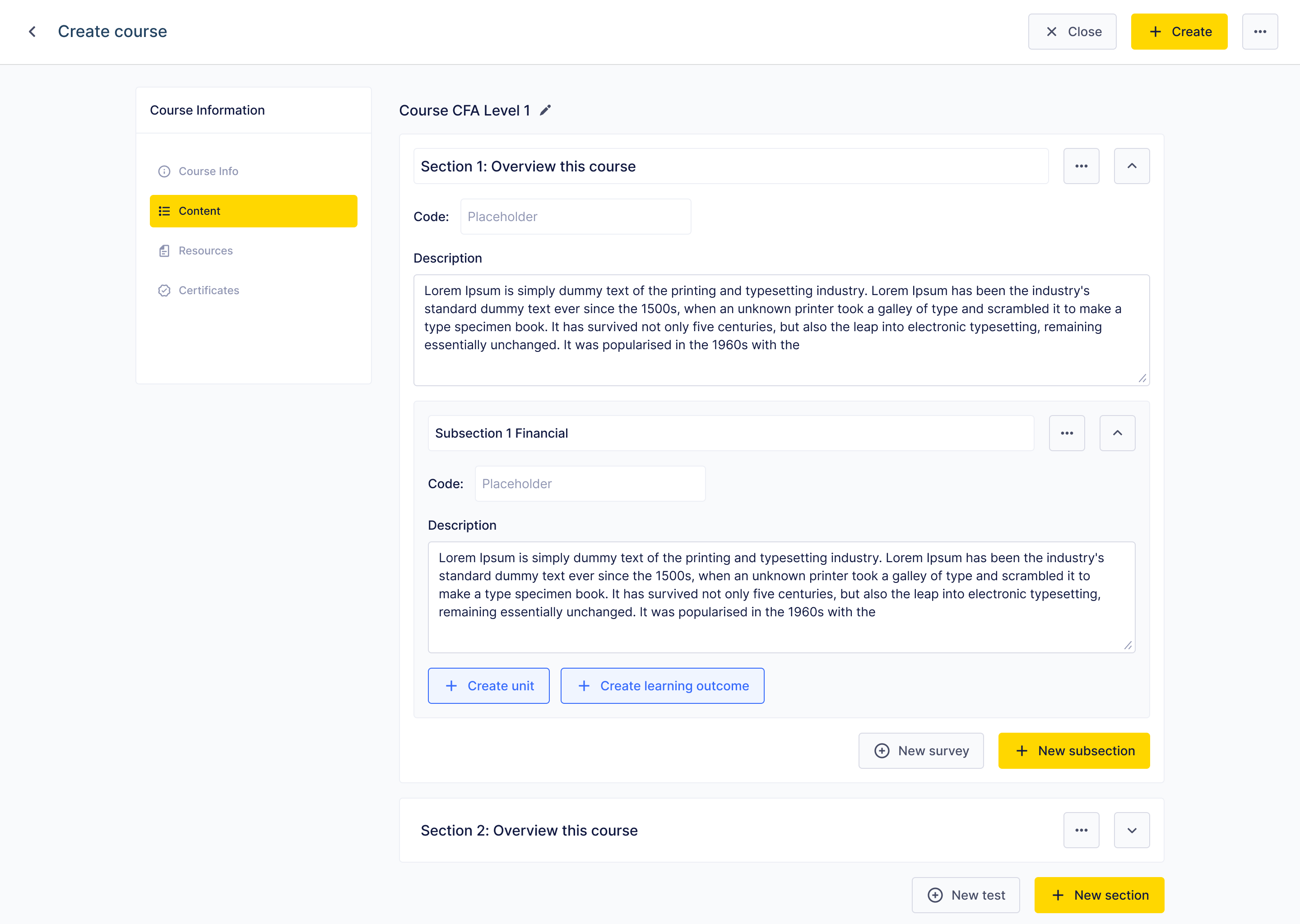Click Course CFA Level 1 heading
The height and width of the screenshot is (924, 1300).
(x=464, y=111)
